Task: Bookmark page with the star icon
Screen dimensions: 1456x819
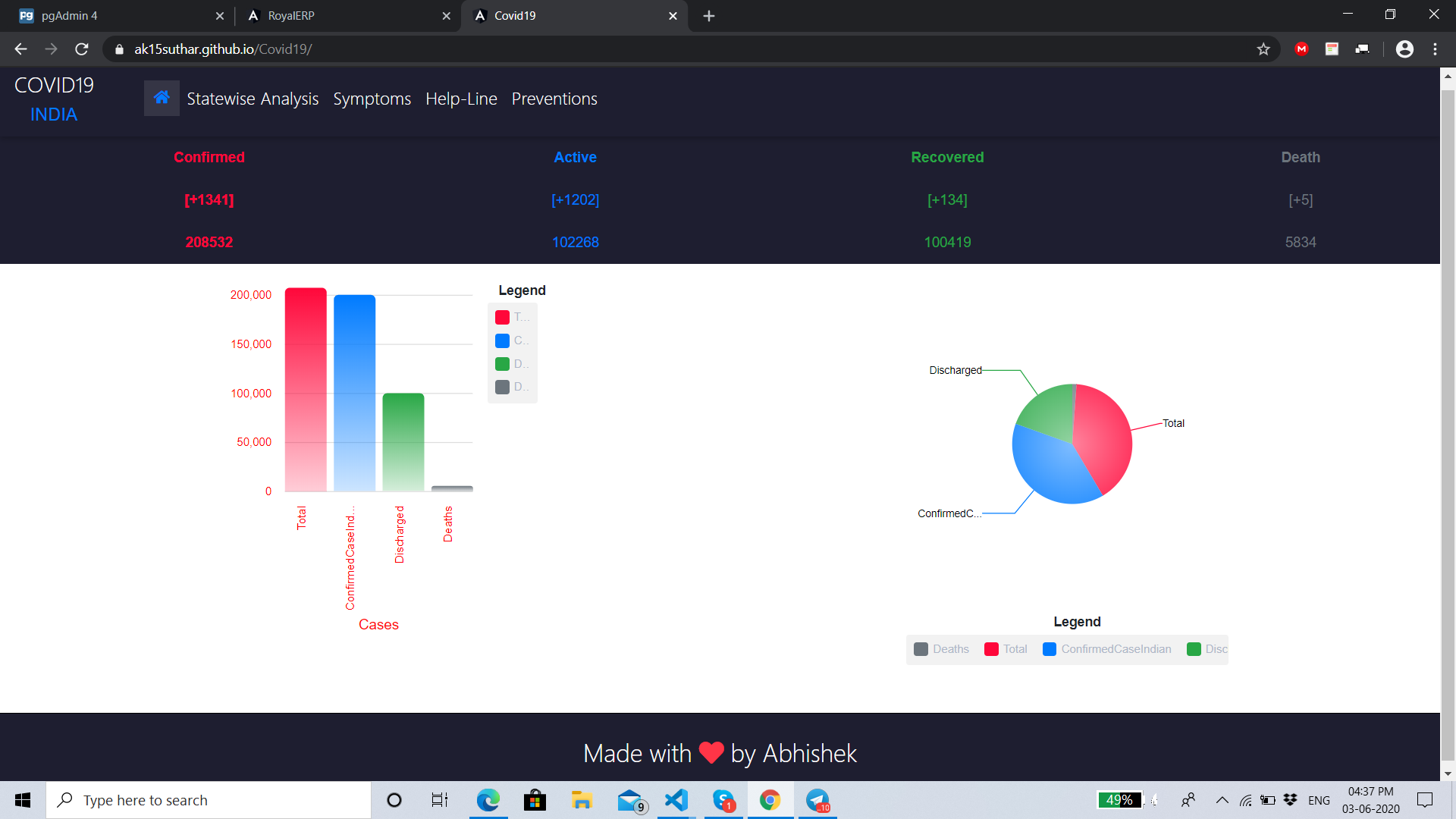Action: [x=1263, y=49]
